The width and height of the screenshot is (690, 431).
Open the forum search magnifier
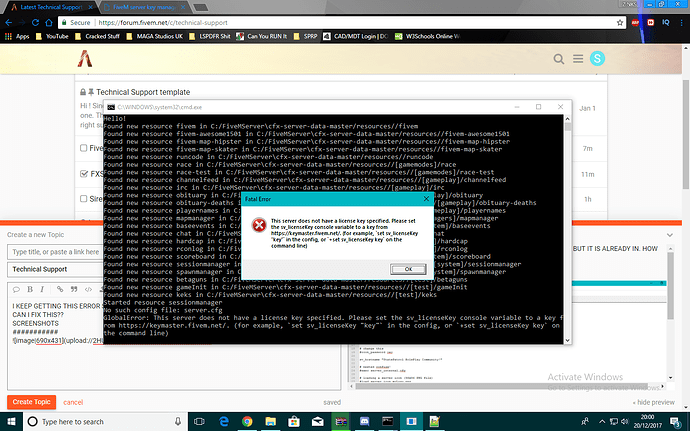pos(559,59)
